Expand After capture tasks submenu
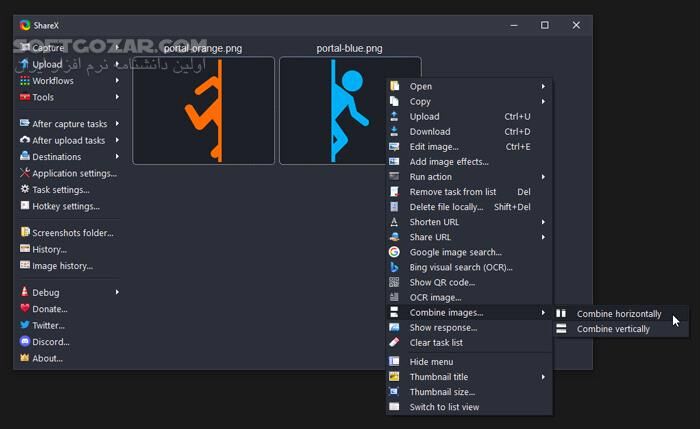This screenshot has width=700, height=429. [117, 124]
